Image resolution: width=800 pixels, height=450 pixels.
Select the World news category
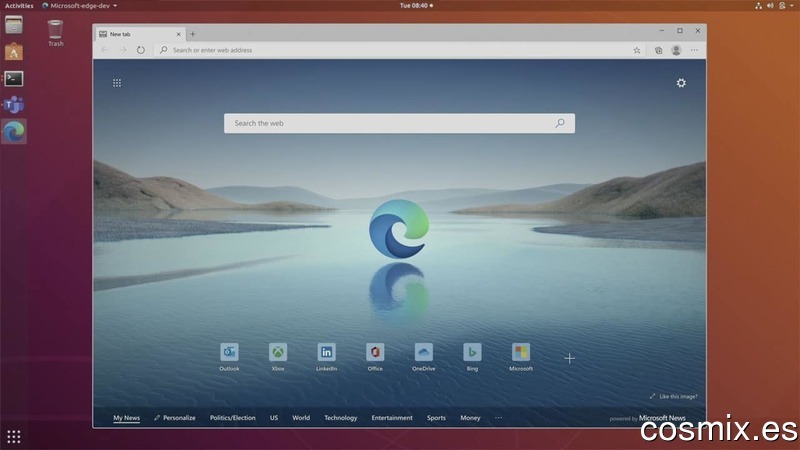click(301, 418)
